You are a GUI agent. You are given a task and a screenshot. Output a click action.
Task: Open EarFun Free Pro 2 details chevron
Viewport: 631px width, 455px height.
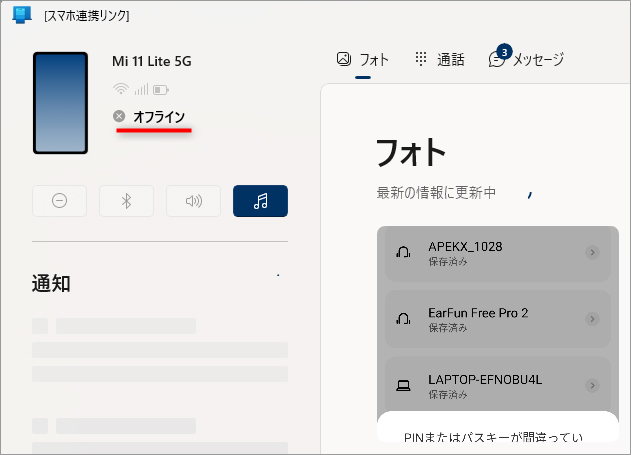pos(592,319)
